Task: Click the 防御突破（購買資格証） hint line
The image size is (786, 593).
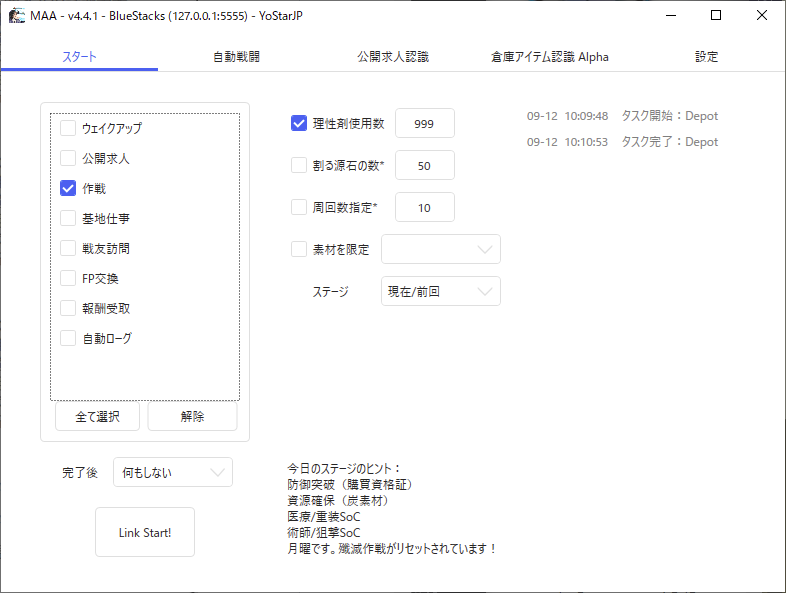Action: tap(350, 485)
